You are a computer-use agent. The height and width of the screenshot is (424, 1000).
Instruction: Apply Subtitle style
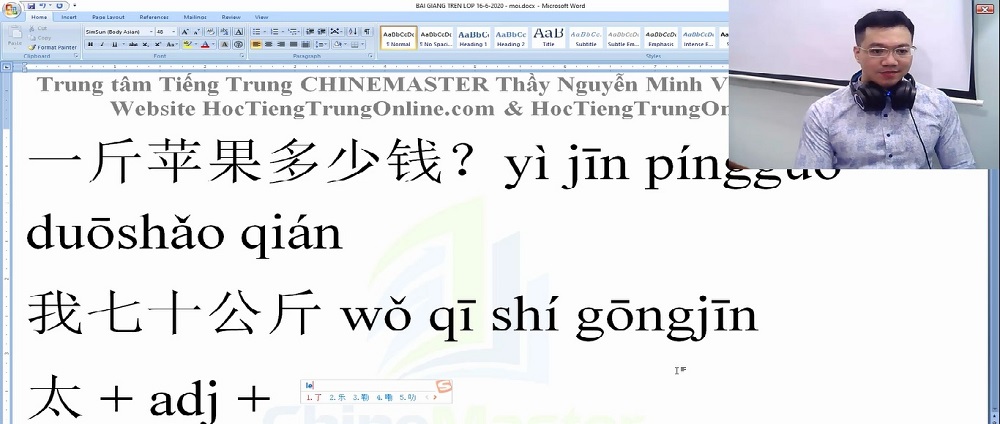(585, 37)
